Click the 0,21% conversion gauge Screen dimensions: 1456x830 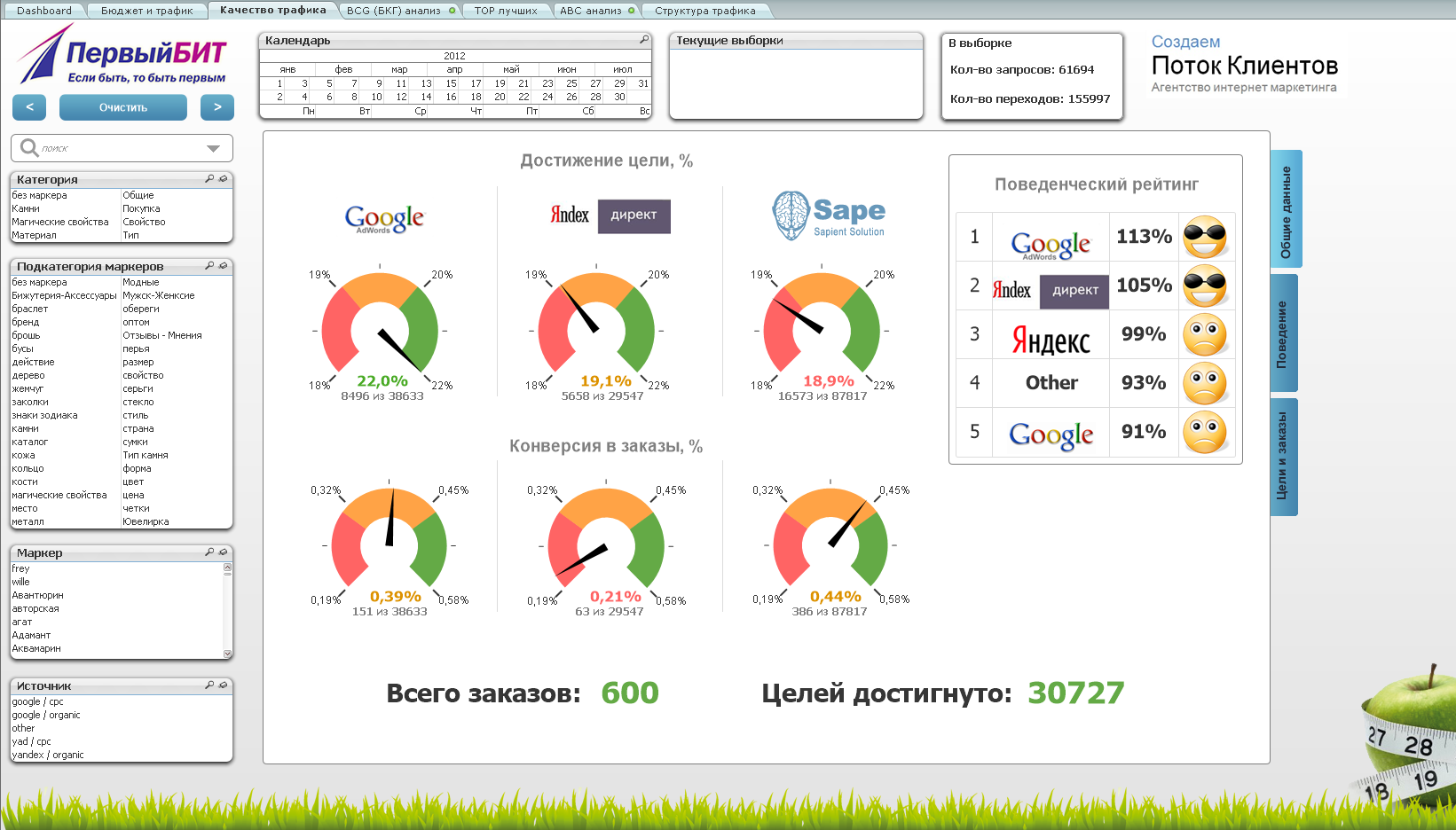tap(606, 548)
